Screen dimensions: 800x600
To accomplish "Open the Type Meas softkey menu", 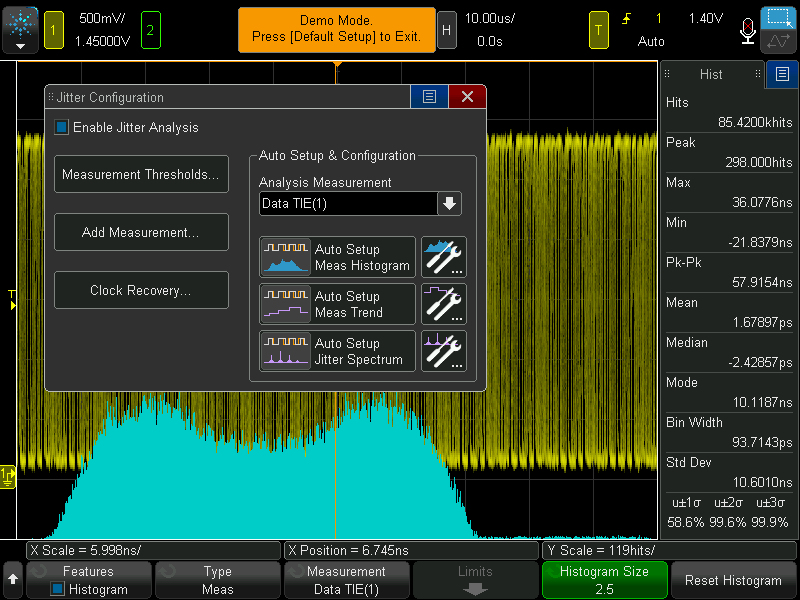I will pos(217,580).
